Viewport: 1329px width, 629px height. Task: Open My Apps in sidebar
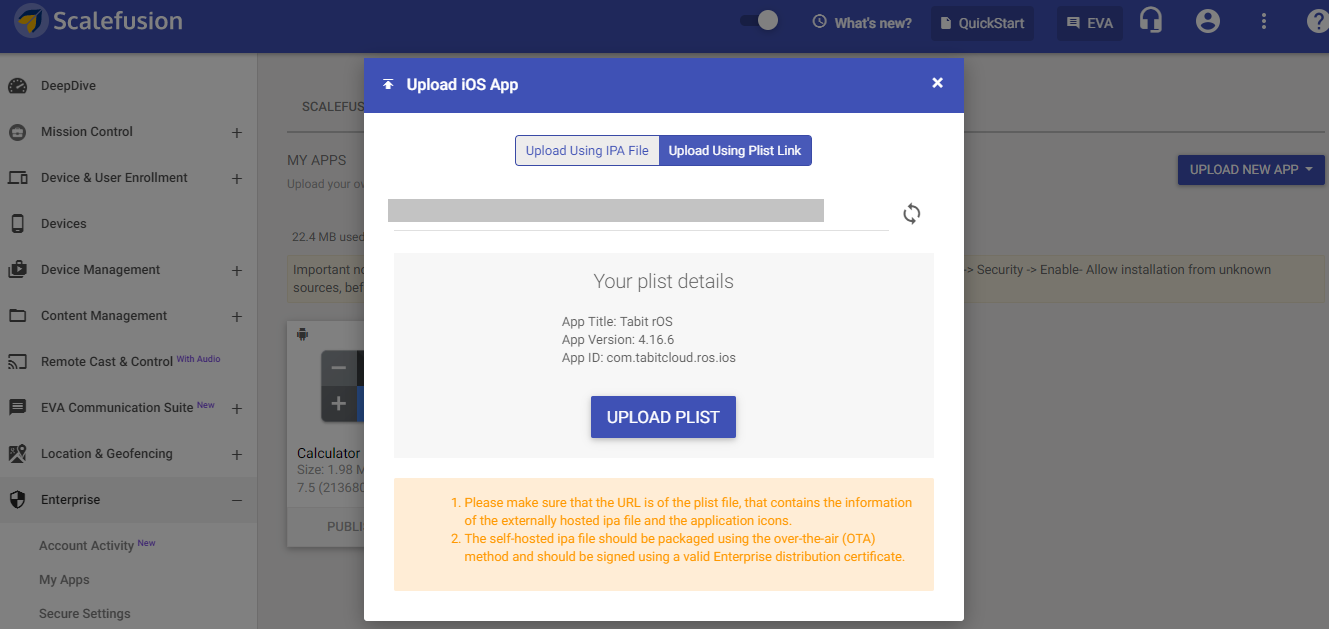pos(64,580)
